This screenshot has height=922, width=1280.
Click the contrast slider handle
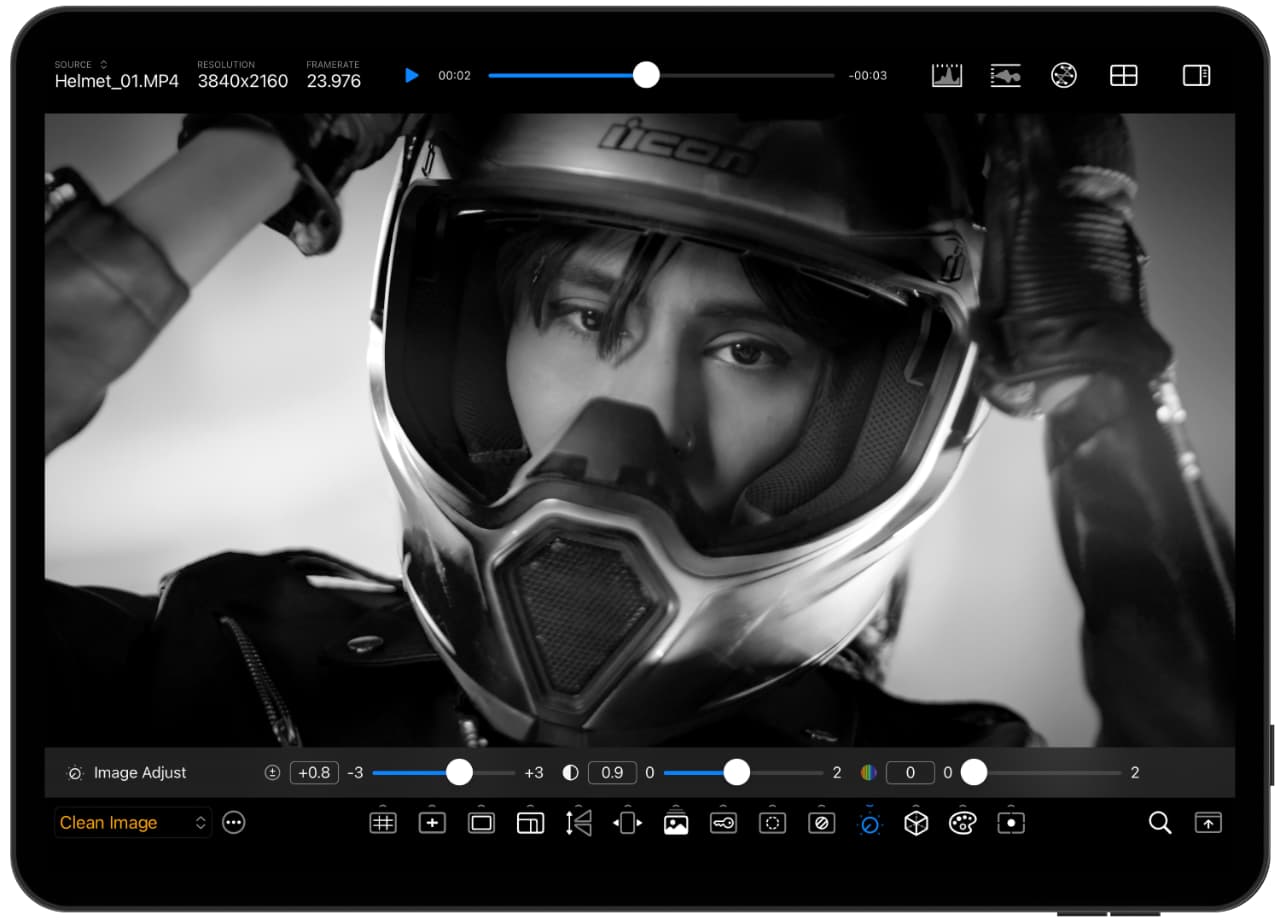click(736, 772)
